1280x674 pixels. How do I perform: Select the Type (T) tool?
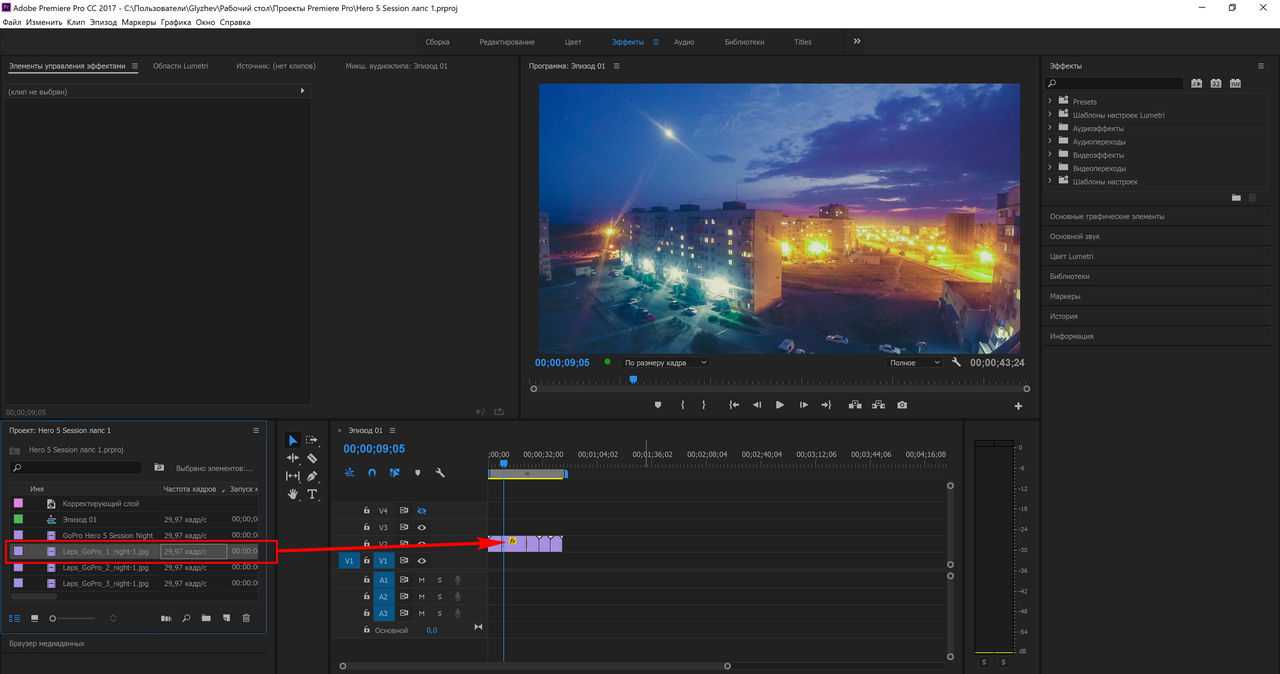click(x=312, y=494)
